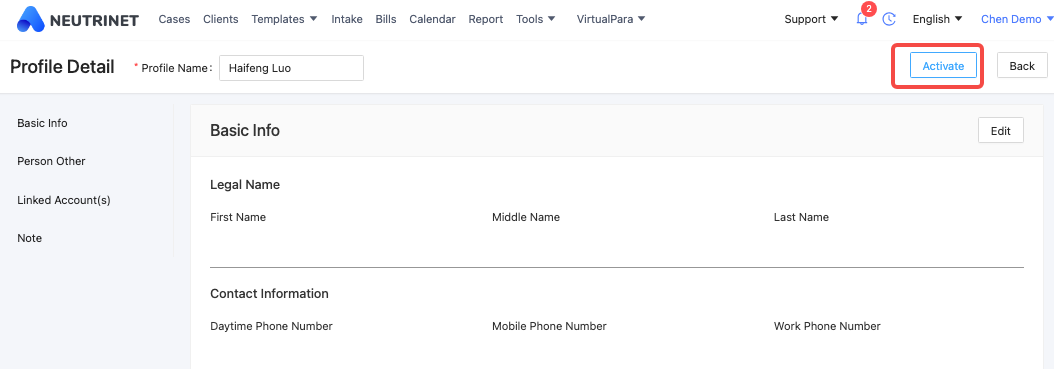Open Report in the top menu

click(486, 19)
